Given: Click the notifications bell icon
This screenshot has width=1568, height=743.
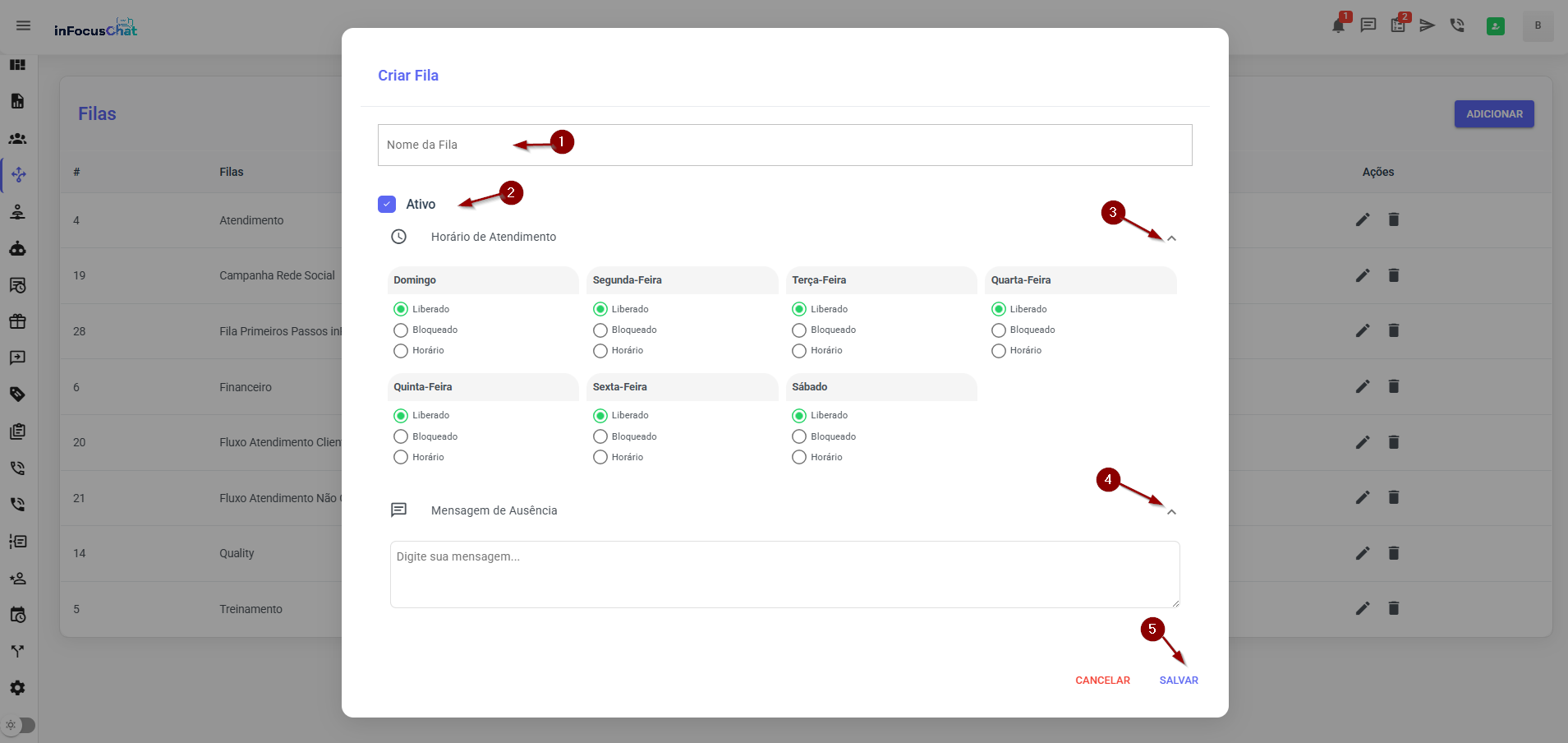Looking at the screenshot, I should pos(1338,26).
